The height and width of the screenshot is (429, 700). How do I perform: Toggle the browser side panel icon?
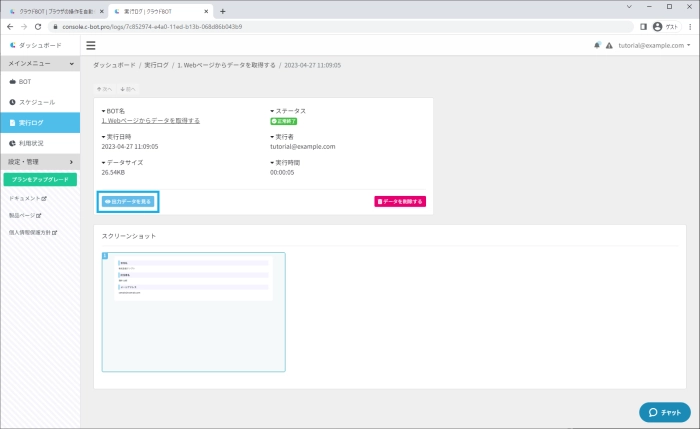click(x=643, y=27)
